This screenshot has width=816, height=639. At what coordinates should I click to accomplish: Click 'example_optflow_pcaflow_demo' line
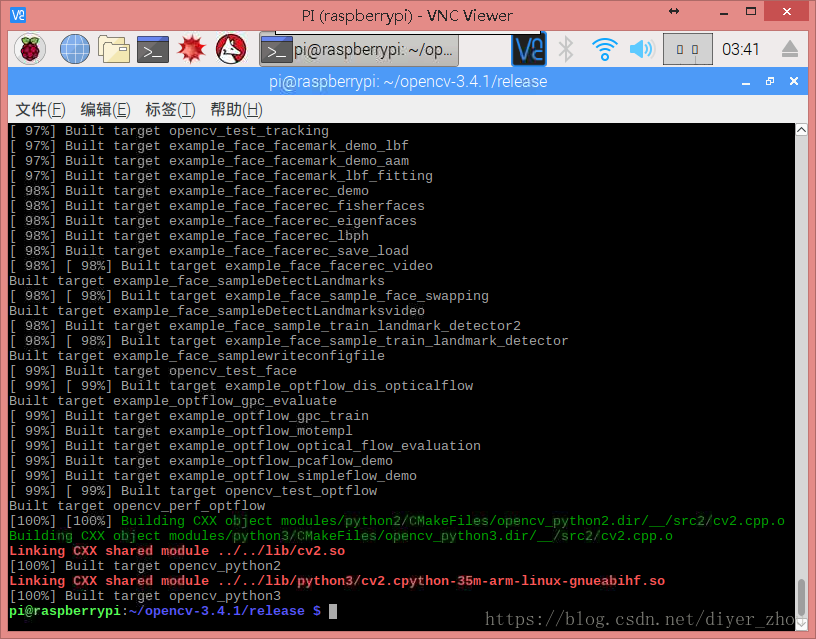tap(201, 461)
